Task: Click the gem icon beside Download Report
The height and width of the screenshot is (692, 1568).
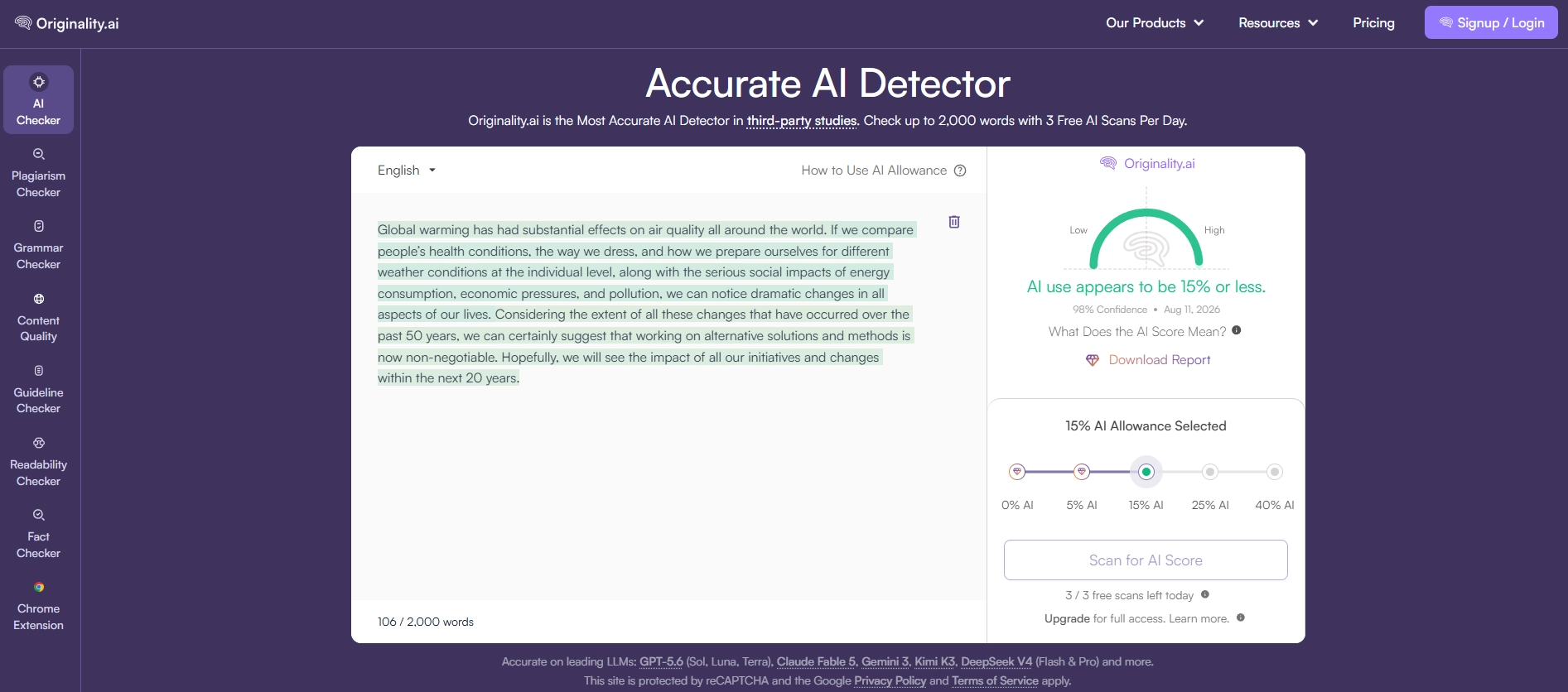Action: click(x=1093, y=360)
